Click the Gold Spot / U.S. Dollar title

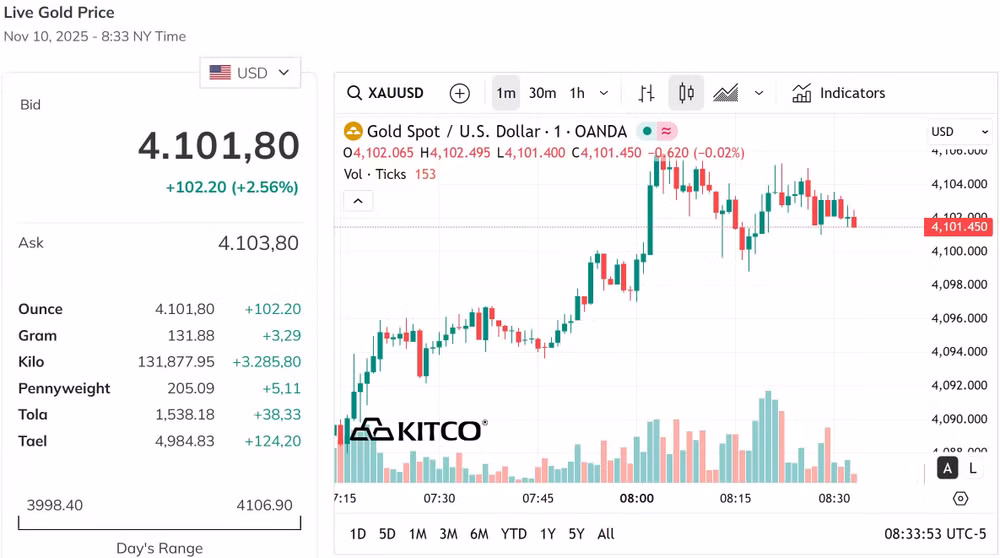pos(497,131)
